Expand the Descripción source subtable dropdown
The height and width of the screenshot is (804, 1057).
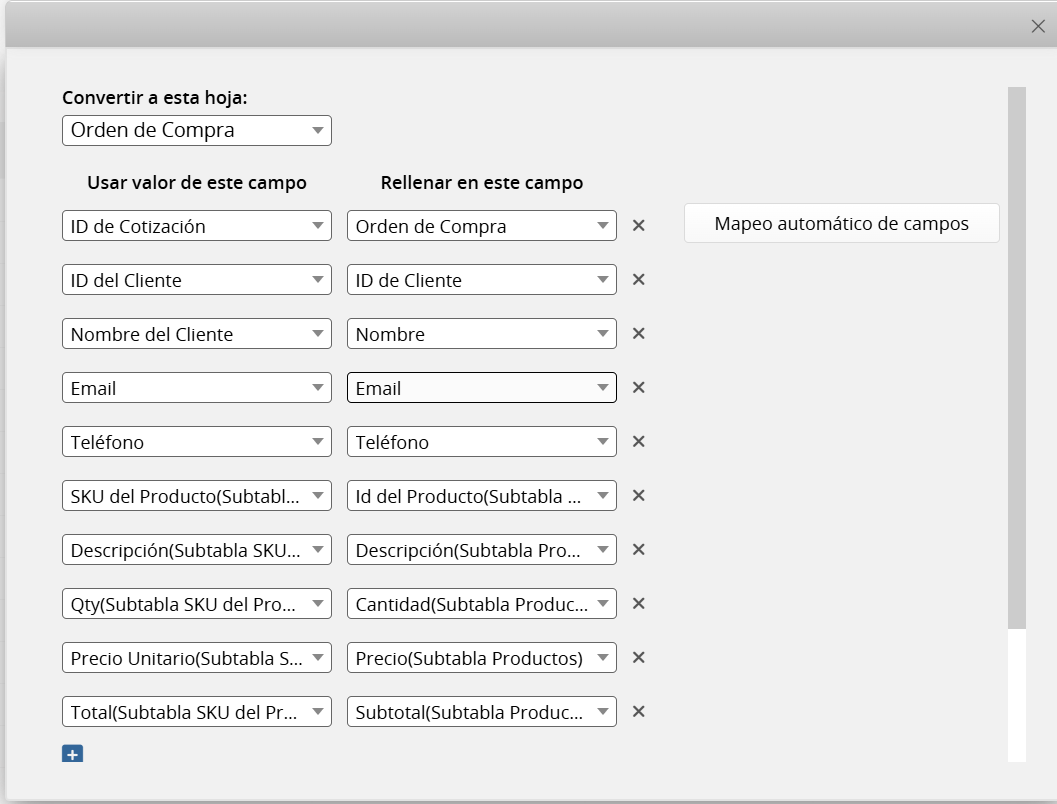point(196,550)
